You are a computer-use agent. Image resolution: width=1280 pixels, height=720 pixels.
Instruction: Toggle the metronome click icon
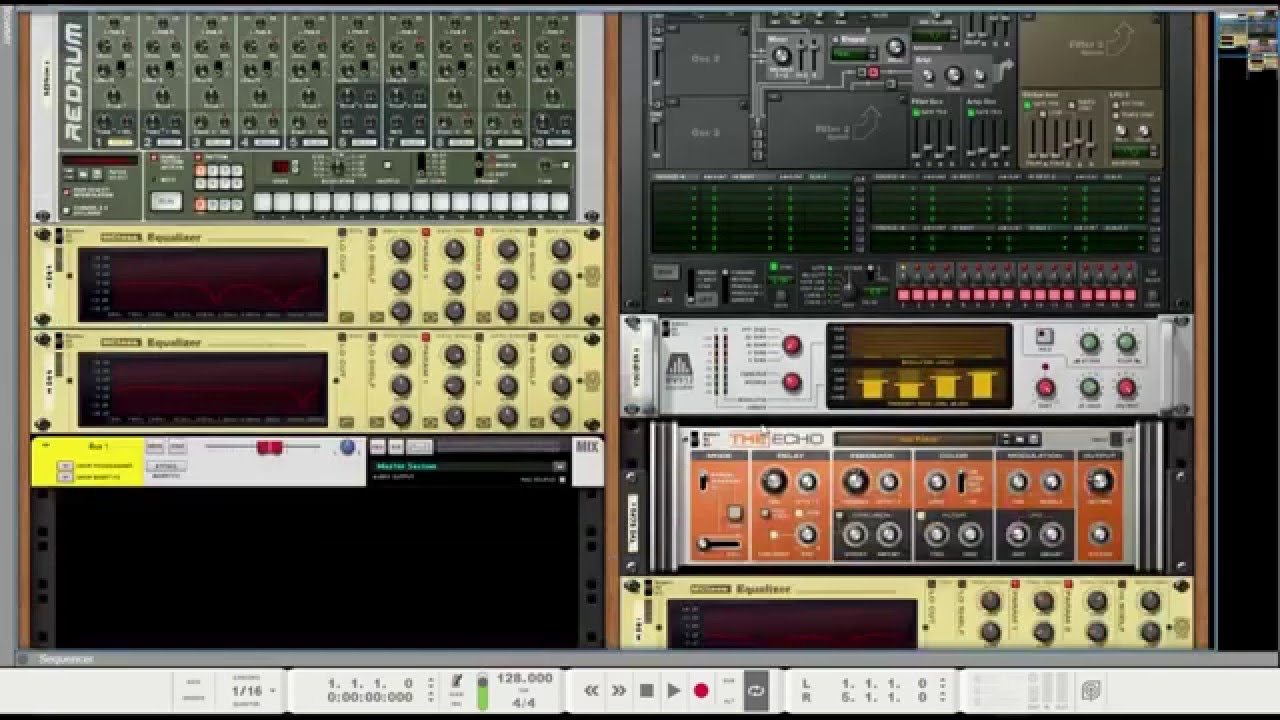click(x=456, y=680)
